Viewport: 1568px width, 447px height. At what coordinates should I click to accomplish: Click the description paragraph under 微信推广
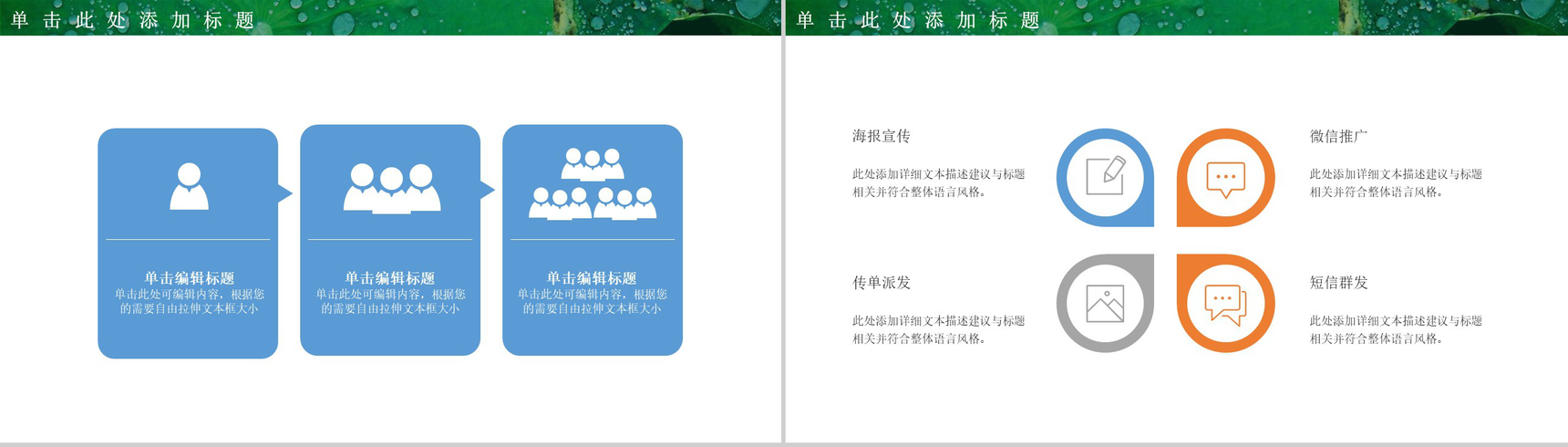click(1397, 183)
